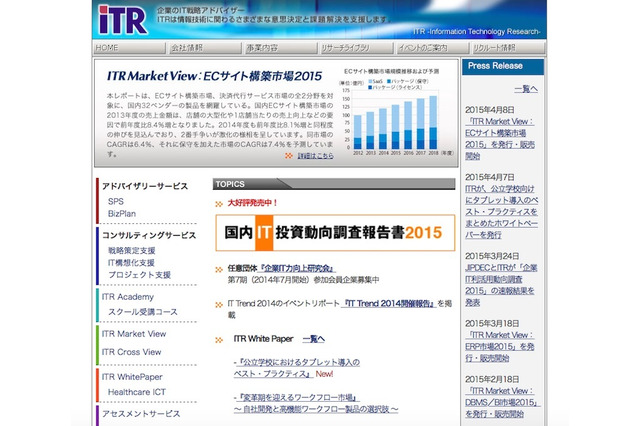Open プロジェクト支援 in the sidebar
Screen dimensions: 640x426
(139, 275)
